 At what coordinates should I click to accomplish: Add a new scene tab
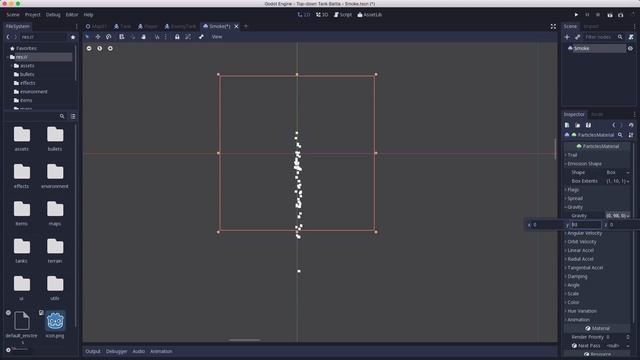(246, 26)
